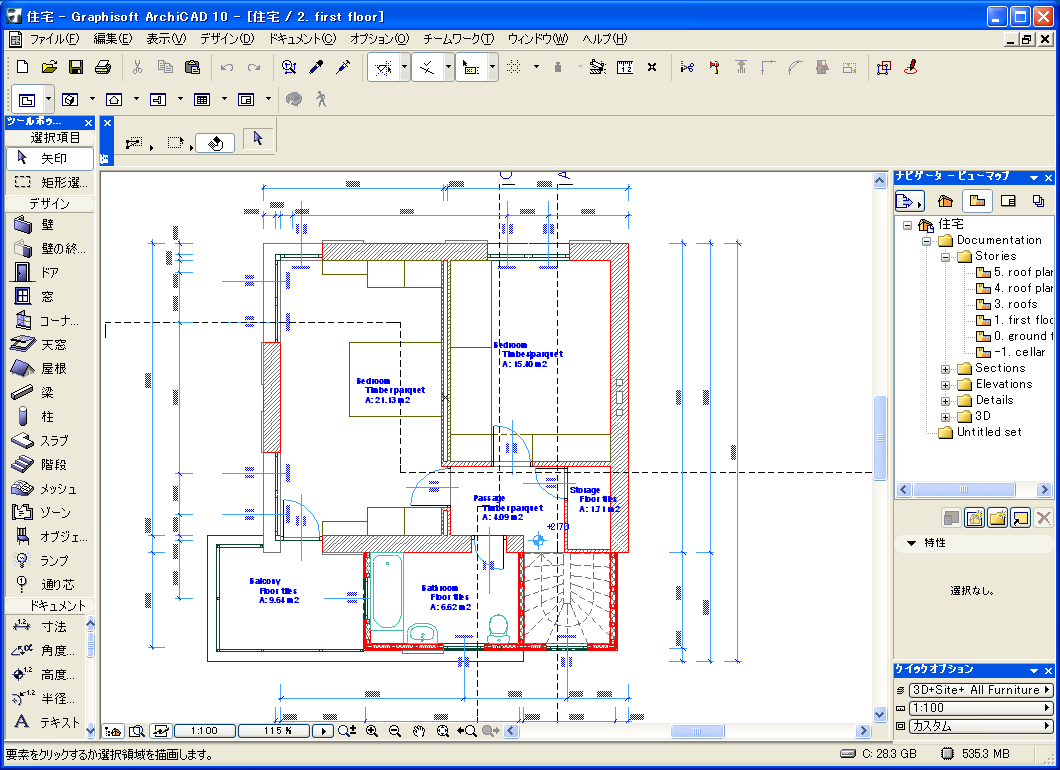Click the eyedropper pick-up parameters icon
Image resolution: width=1060 pixels, height=770 pixels.
click(317, 67)
